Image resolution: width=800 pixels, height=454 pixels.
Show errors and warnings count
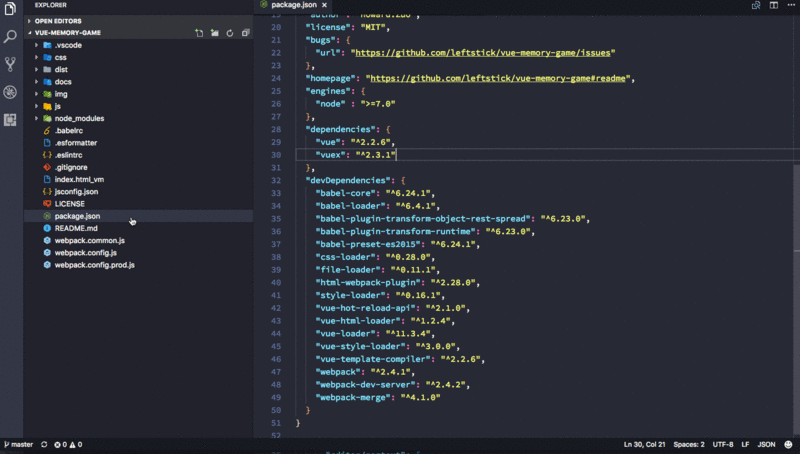[68, 445]
